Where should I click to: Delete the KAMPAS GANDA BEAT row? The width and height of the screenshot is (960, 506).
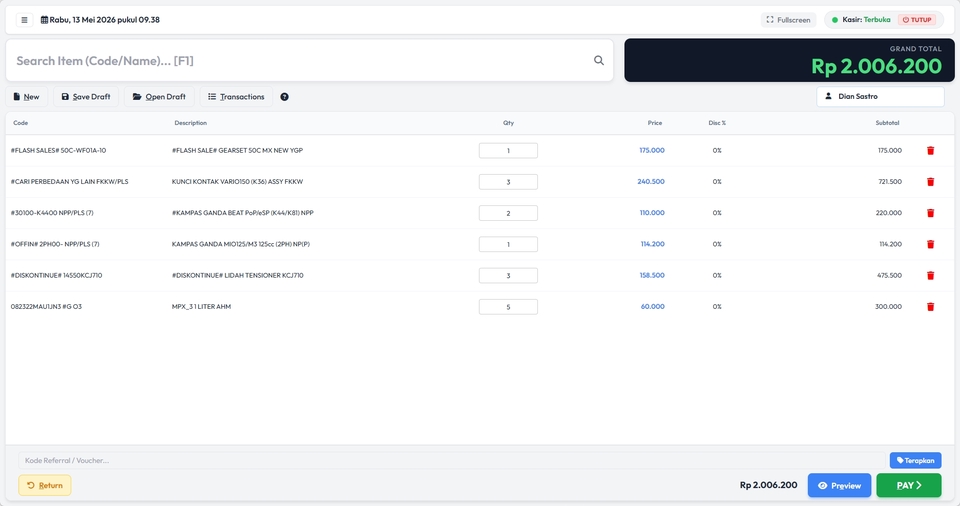tap(930, 213)
